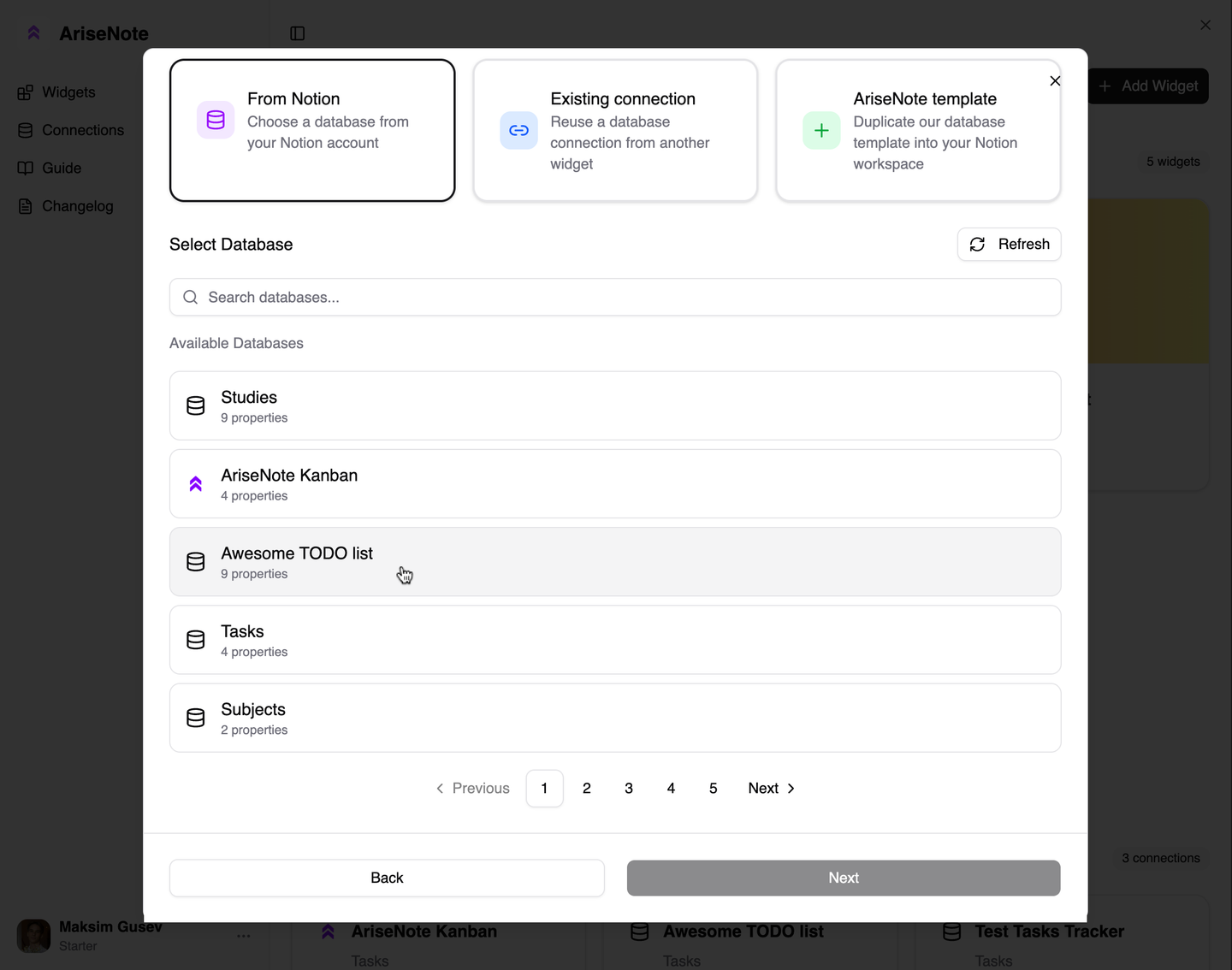This screenshot has width=1232, height=970.
Task: Open pagination page 4
Action: (671, 788)
